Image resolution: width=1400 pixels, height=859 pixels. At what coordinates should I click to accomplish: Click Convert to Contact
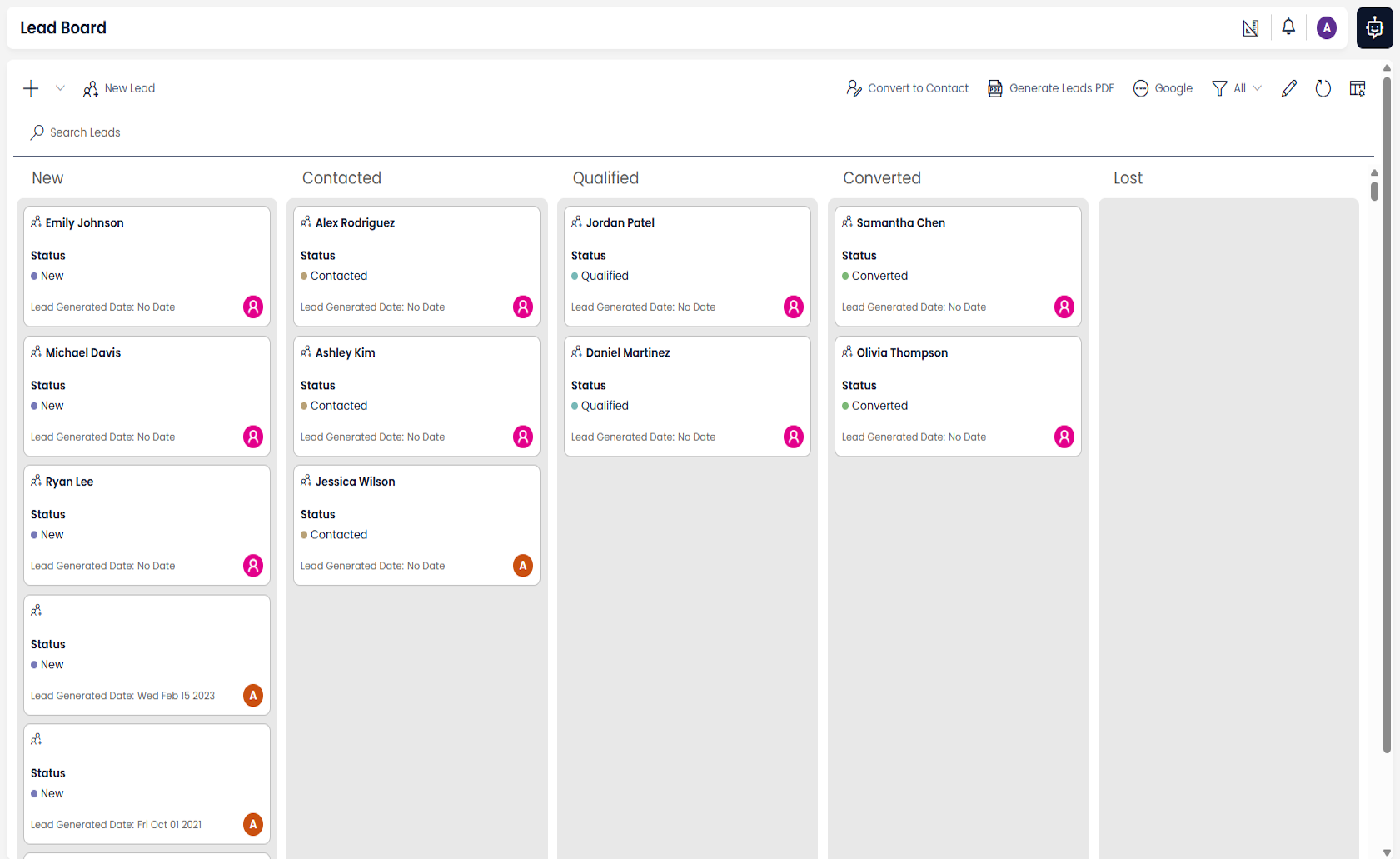(x=908, y=88)
